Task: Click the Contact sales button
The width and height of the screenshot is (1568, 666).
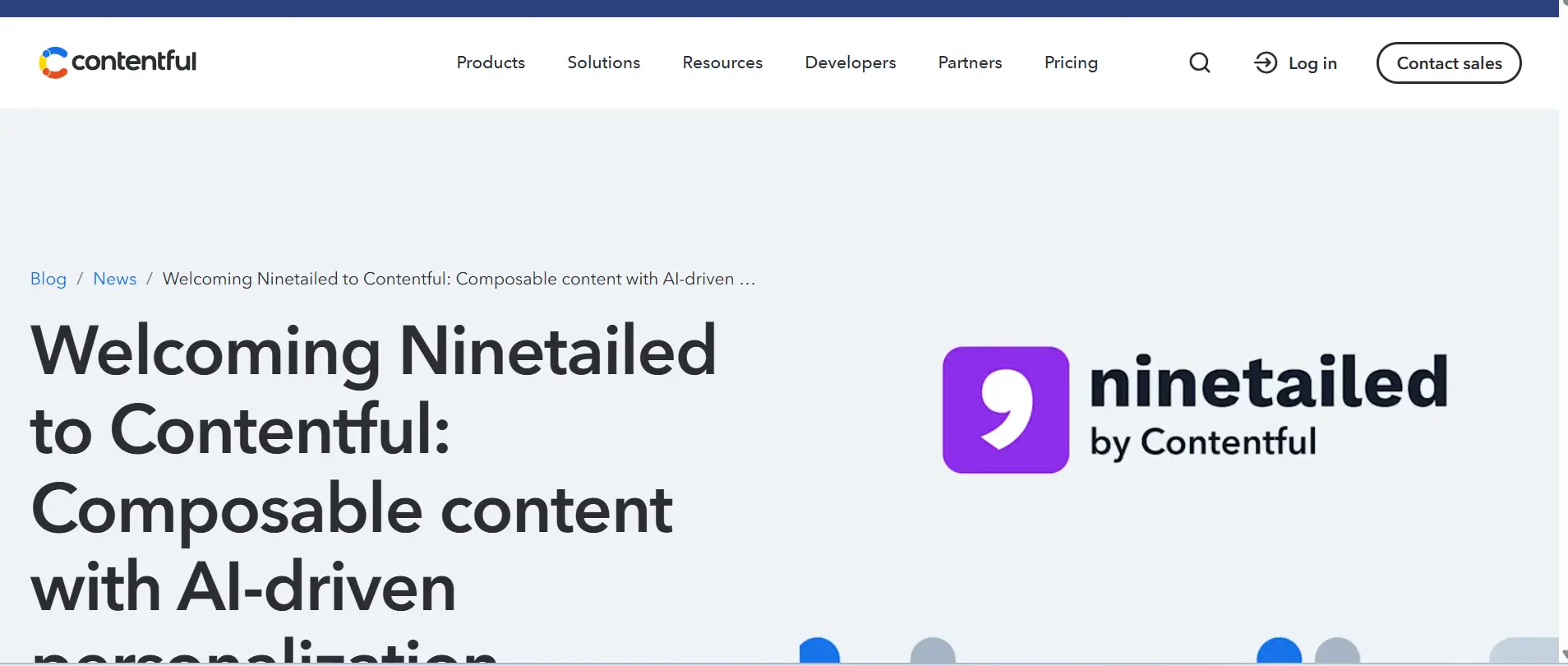Action: tap(1449, 62)
